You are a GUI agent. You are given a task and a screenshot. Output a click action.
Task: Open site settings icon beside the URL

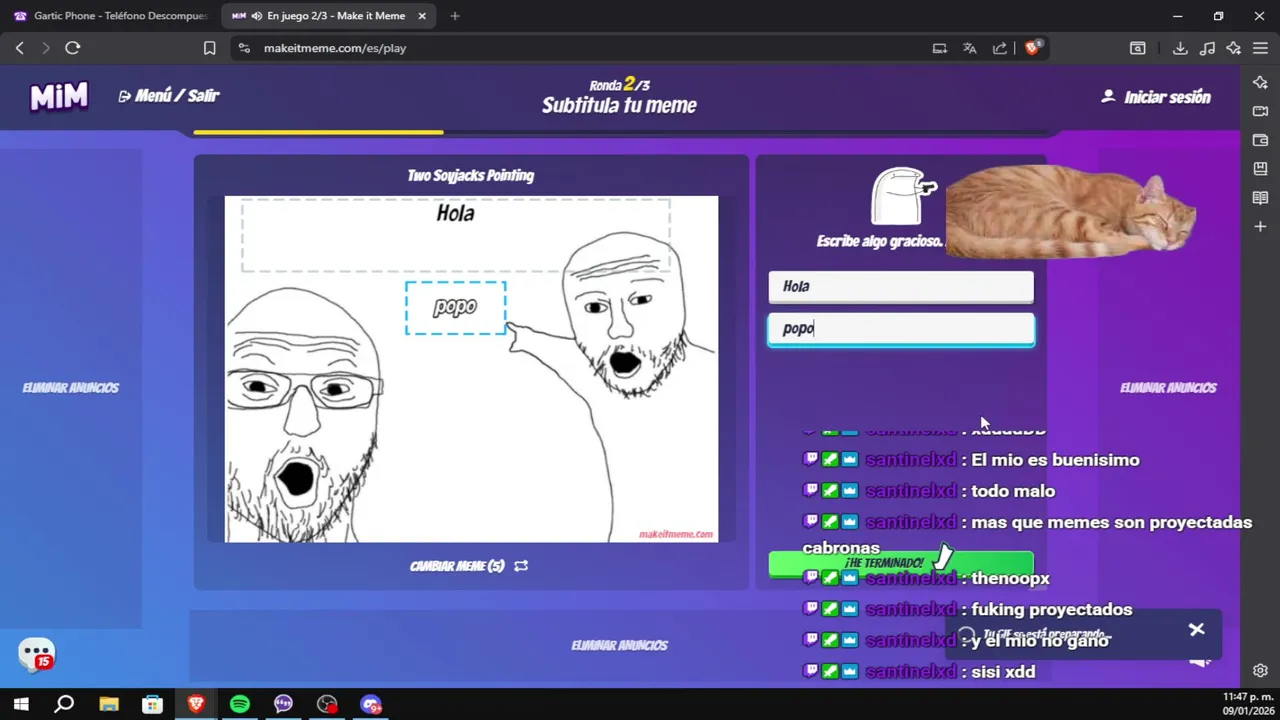[x=245, y=48]
